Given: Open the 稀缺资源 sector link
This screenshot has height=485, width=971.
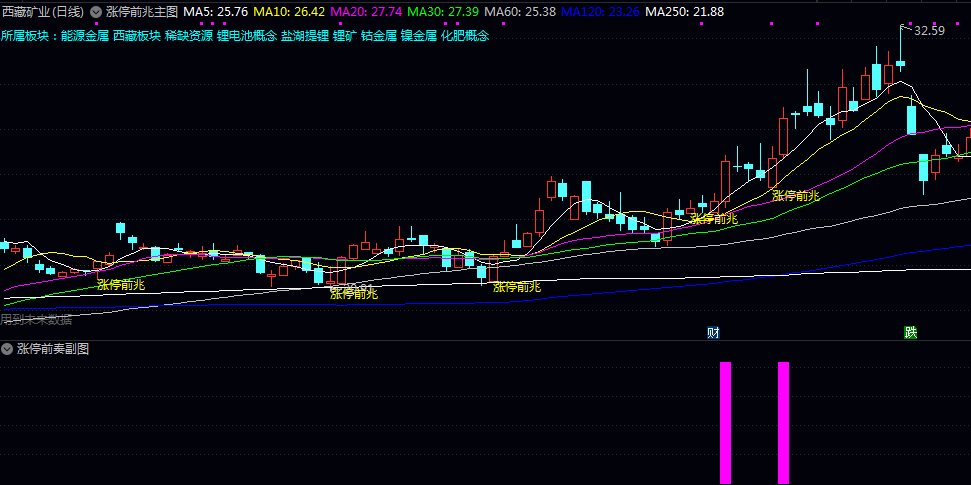Looking at the screenshot, I should (x=189, y=36).
